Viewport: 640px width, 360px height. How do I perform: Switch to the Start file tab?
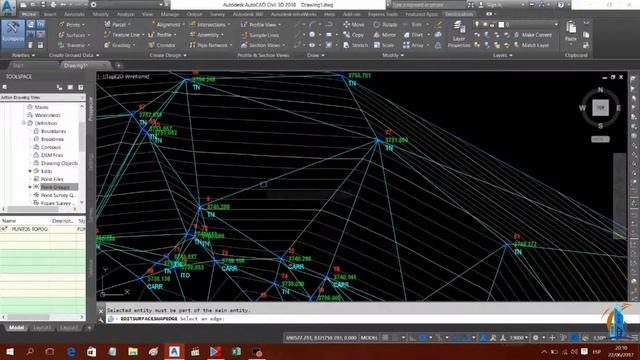18,65
